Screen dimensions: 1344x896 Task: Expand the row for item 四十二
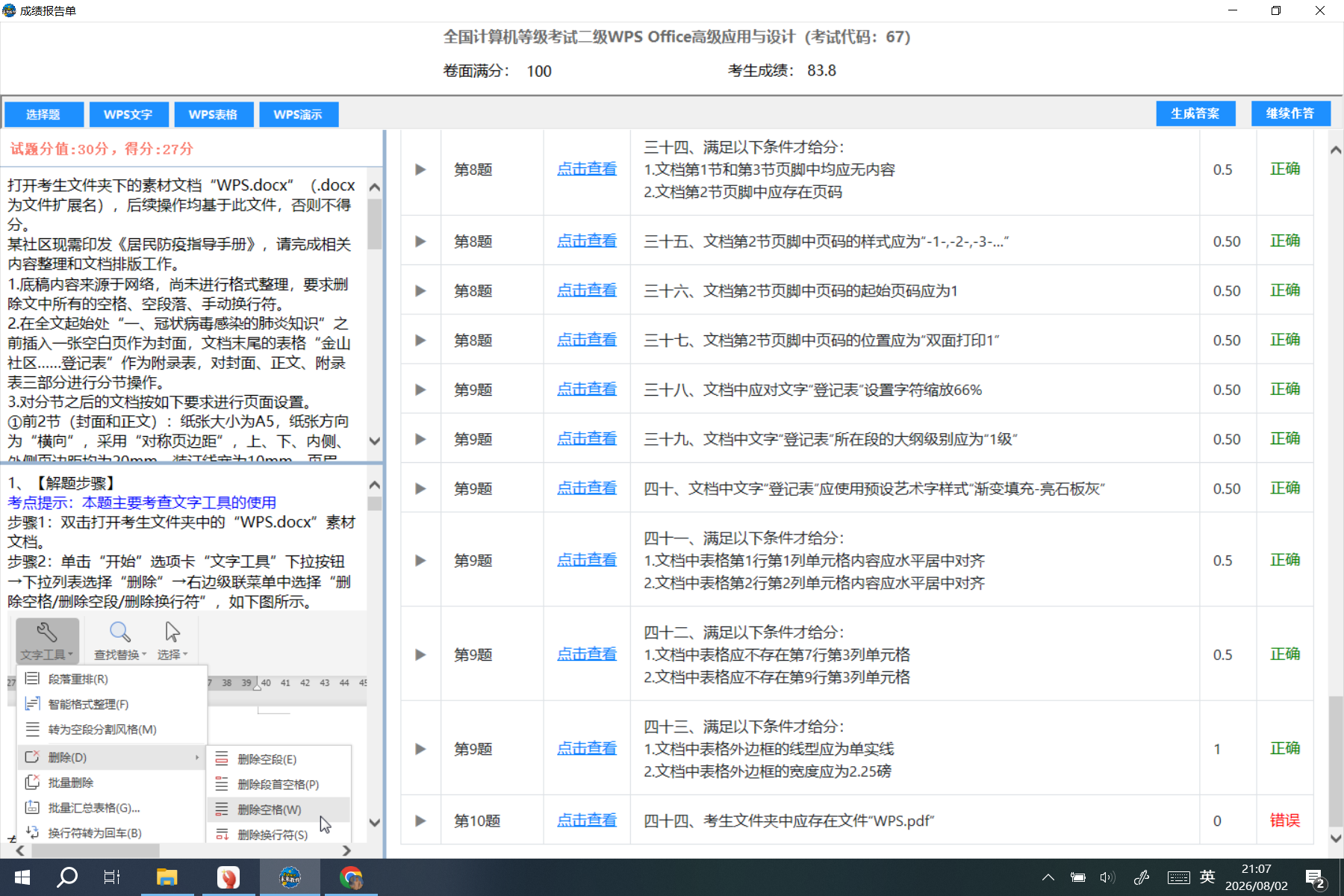point(420,655)
